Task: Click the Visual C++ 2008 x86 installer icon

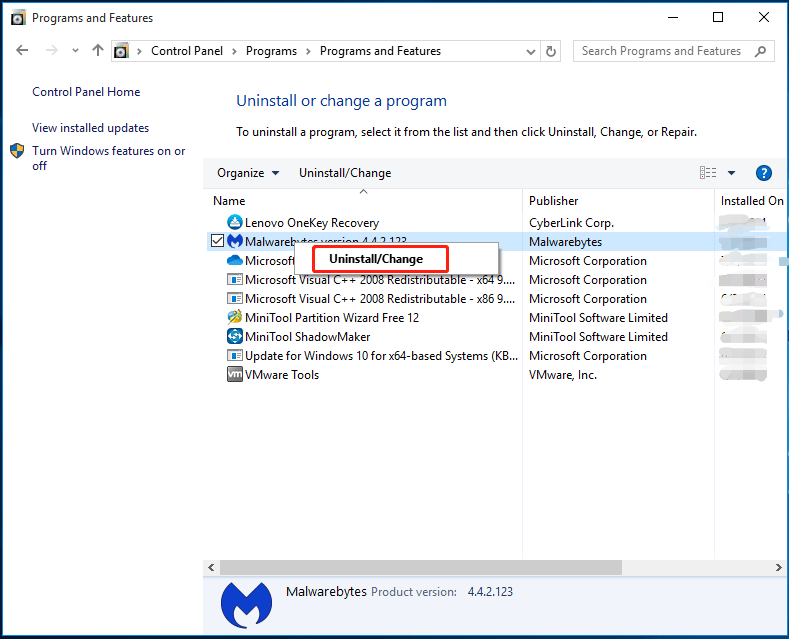Action: coord(234,298)
